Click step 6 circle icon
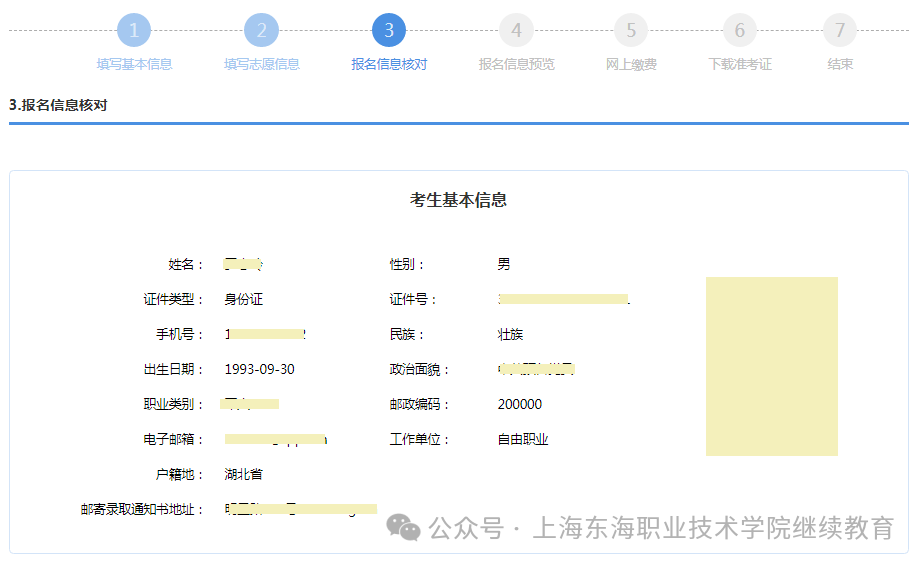 tap(740, 30)
